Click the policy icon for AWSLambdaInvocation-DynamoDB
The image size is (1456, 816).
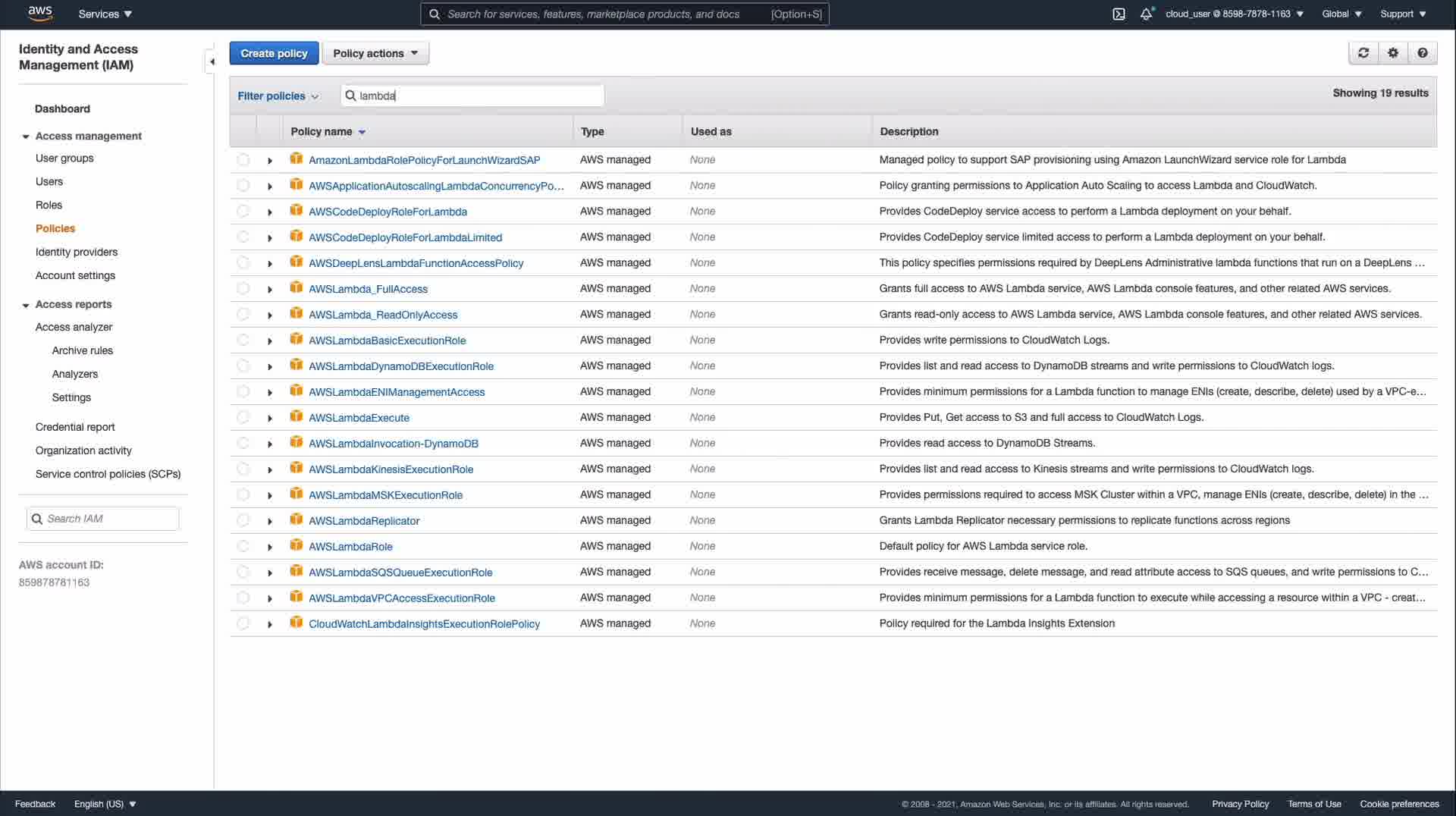(x=297, y=442)
